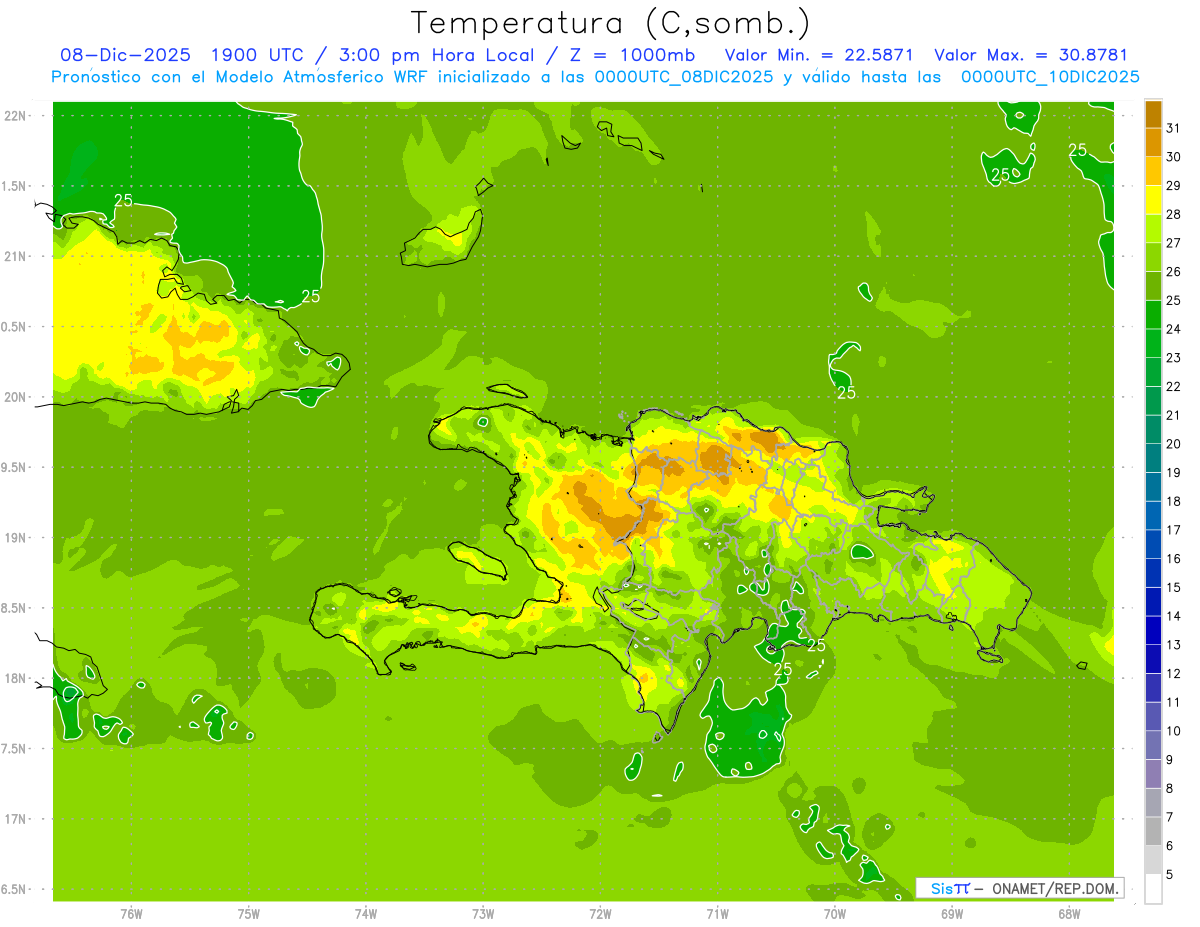Click the "72W" longitude axis label
The image size is (1200, 927).
click(x=600, y=913)
